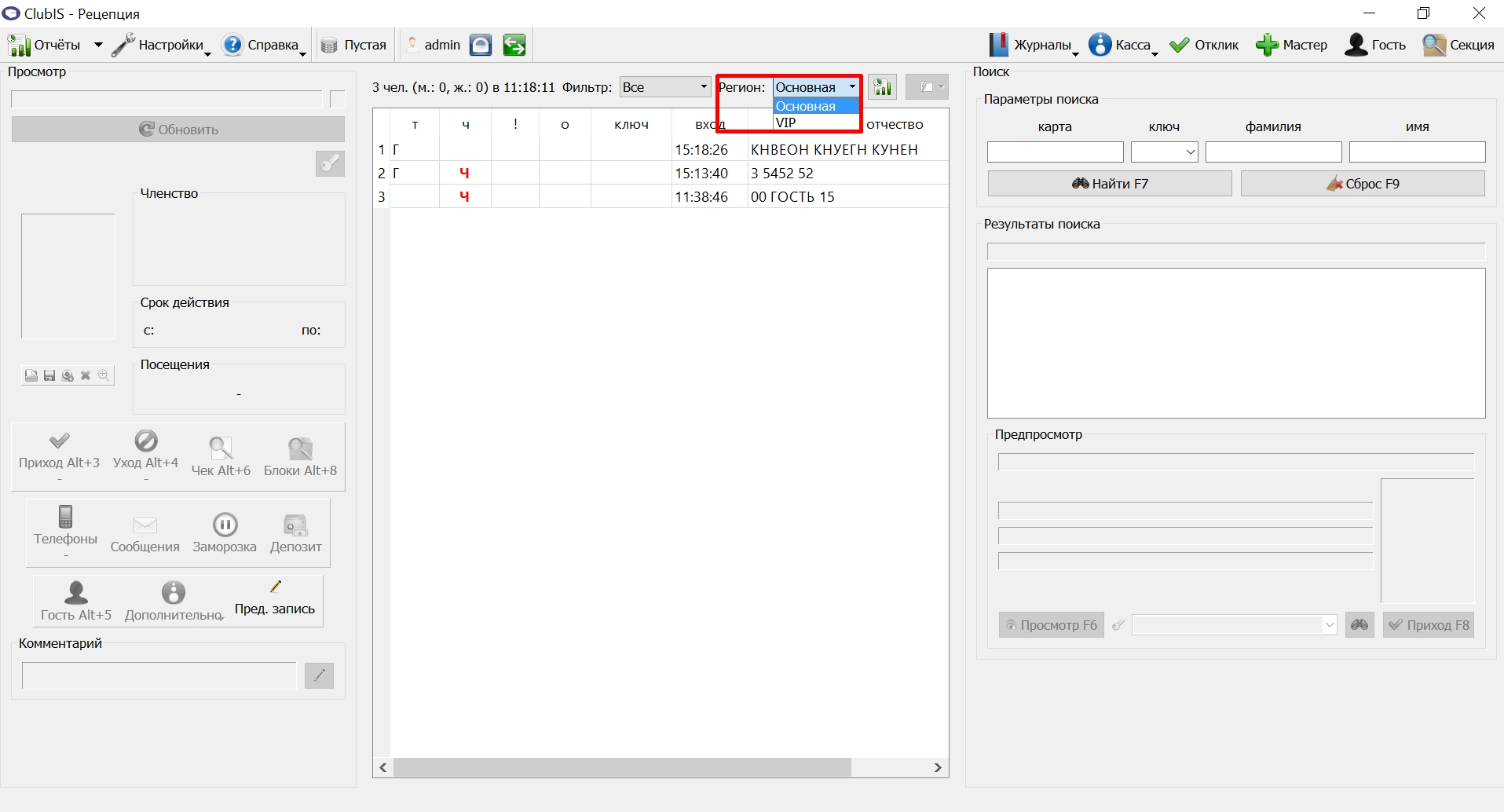Click the Уход Alt+4 button
The height and width of the screenshot is (812, 1504).
click(x=145, y=455)
